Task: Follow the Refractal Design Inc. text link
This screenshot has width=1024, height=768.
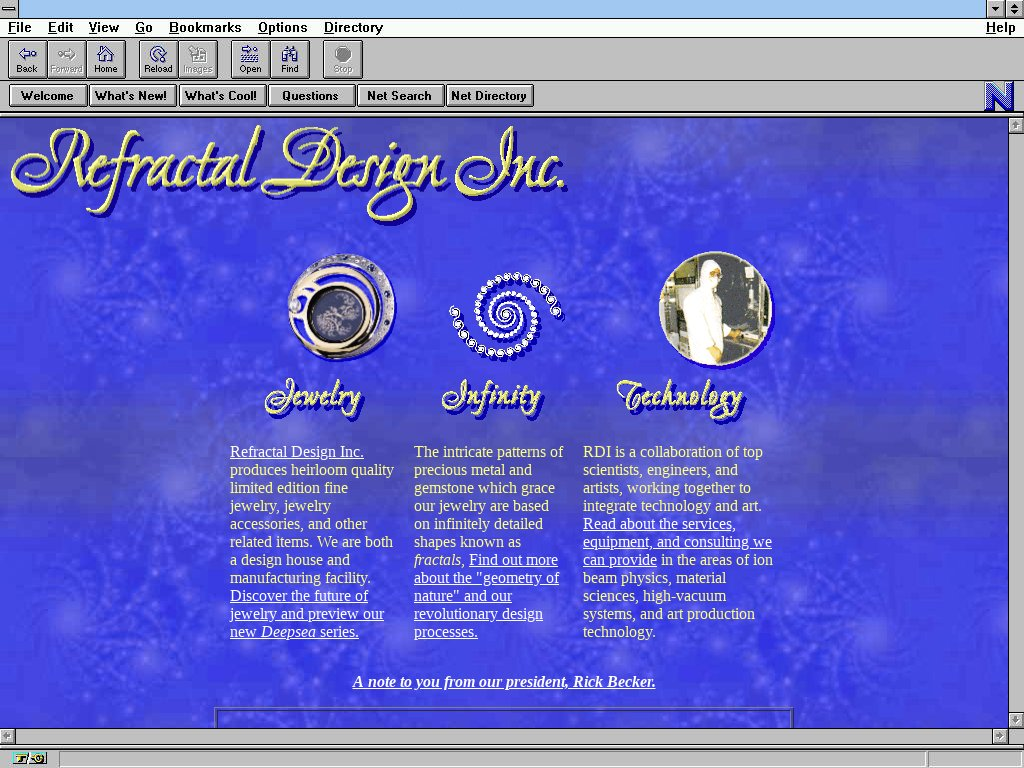Action: (x=296, y=452)
